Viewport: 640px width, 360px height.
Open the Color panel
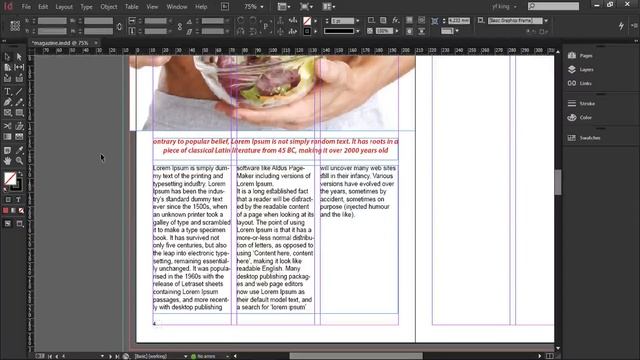[580, 118]
